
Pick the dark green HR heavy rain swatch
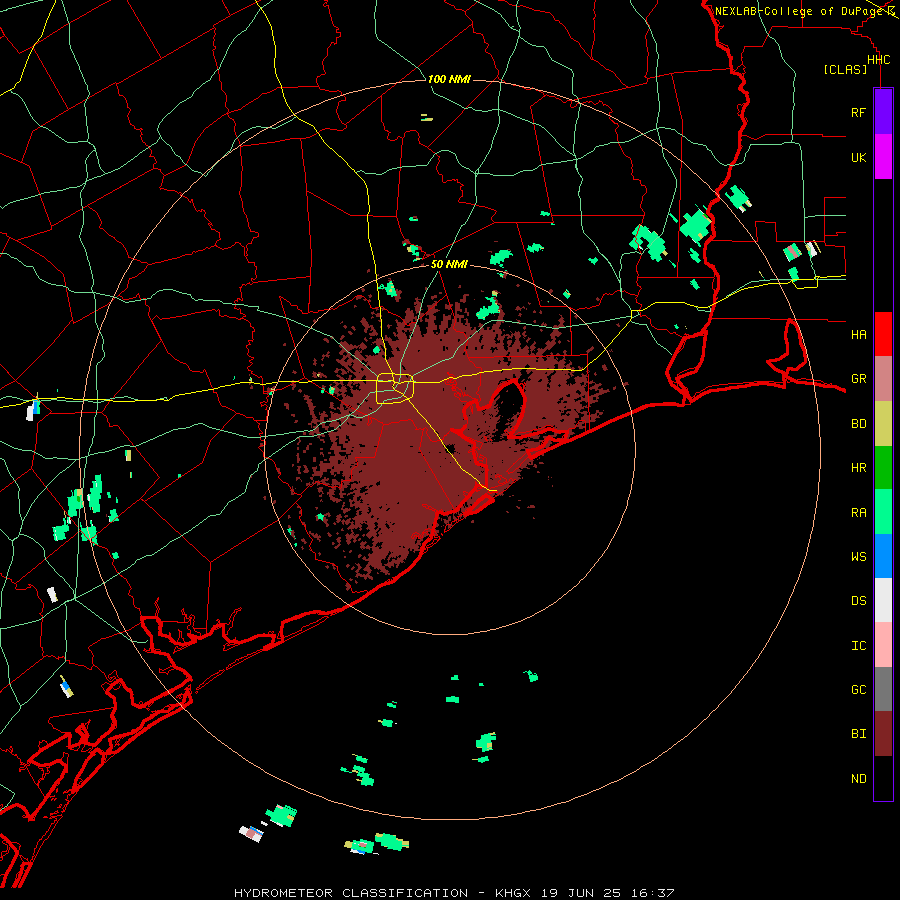point(883,468)
